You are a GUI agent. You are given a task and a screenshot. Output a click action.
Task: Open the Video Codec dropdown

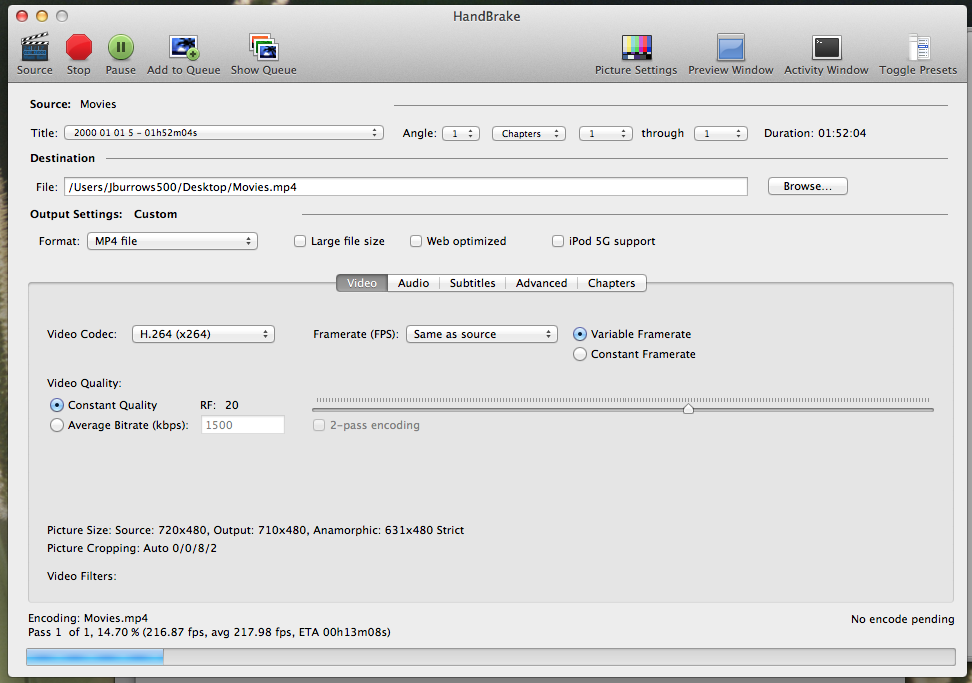203,334
